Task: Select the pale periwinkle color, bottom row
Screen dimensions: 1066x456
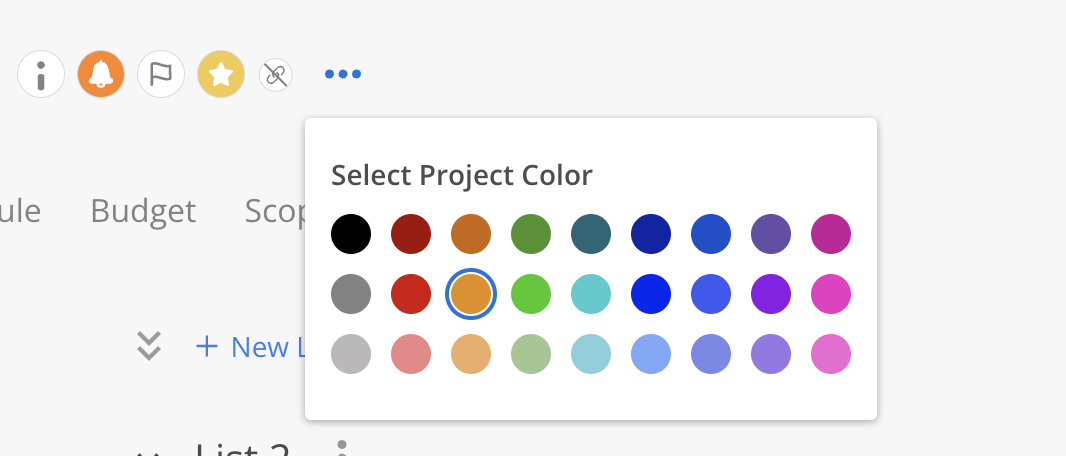Action: [x=711, y=353]
